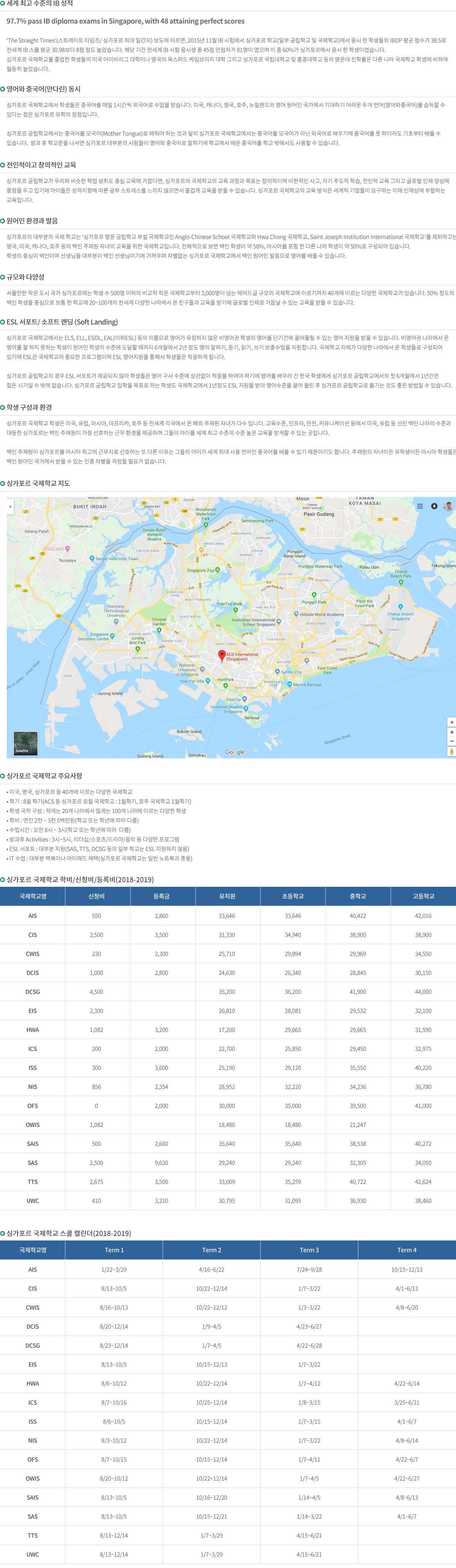Click the my-location button on the map
The width and height of the screenshot is (456, 1568).
tap(451, 722)
